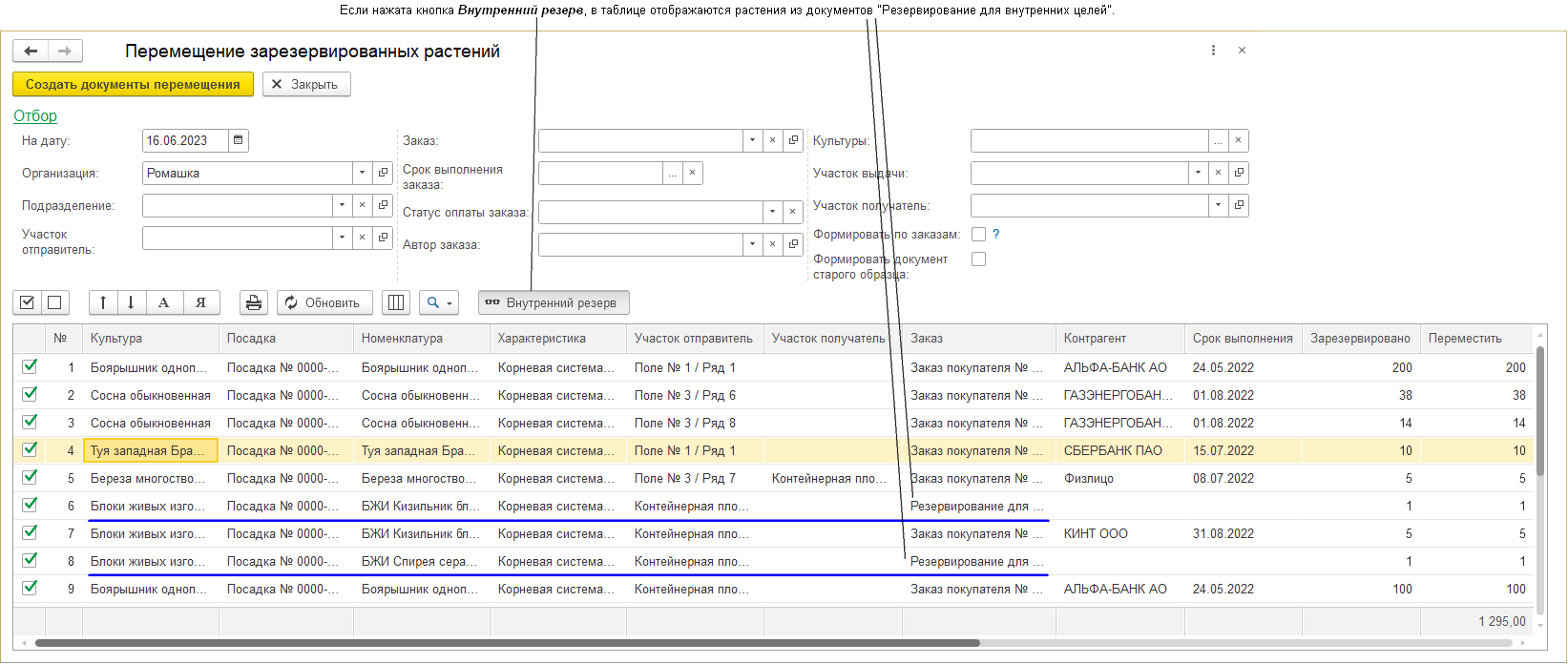Clear the Подразделение field
The image size is (1568, 664).
click(x=363, y=205)
